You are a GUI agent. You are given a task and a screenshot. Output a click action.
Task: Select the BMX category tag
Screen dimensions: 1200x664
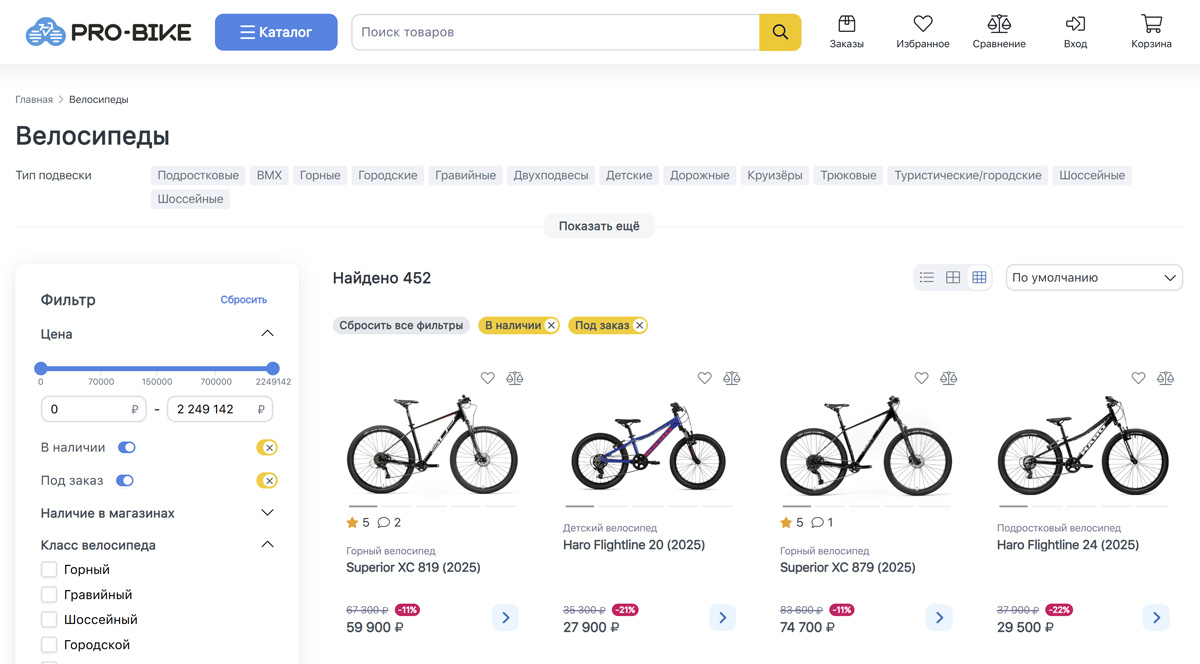click(x=269, y=175)
